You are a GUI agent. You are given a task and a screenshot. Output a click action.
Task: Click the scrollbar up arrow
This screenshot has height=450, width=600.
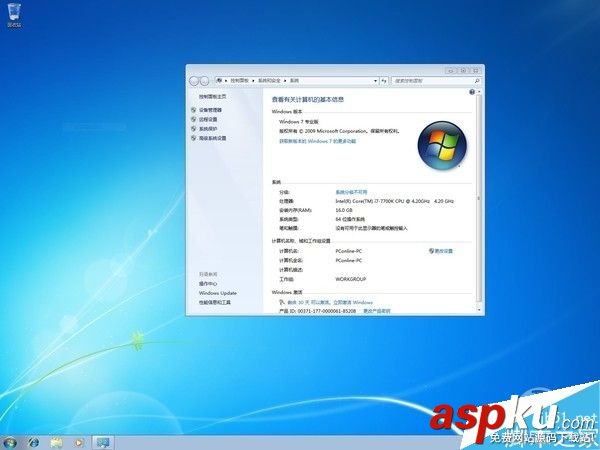(x=479, y=92)
